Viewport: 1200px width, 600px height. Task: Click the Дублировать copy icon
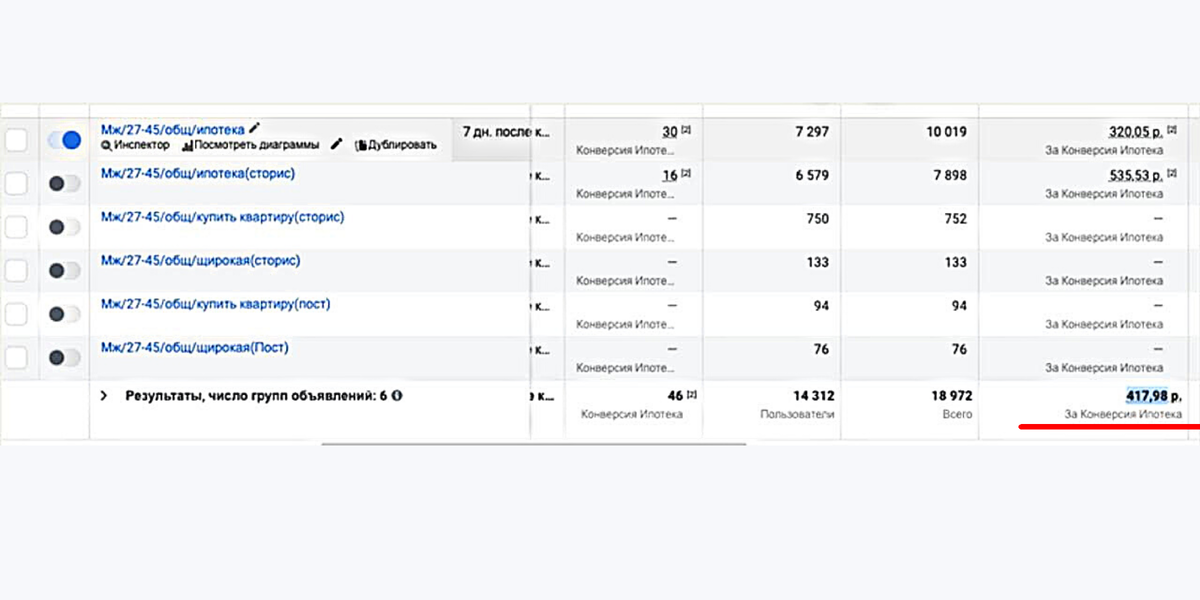361,145
